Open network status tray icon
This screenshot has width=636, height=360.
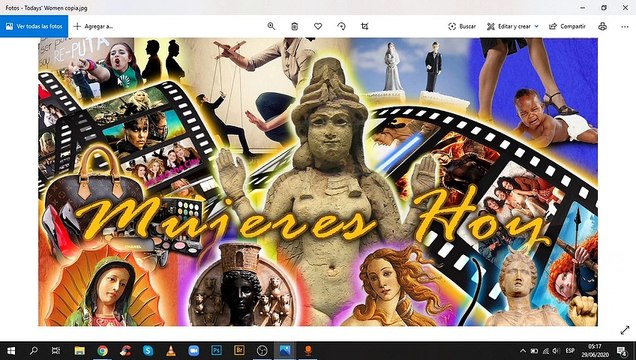[x=546, y=351]
